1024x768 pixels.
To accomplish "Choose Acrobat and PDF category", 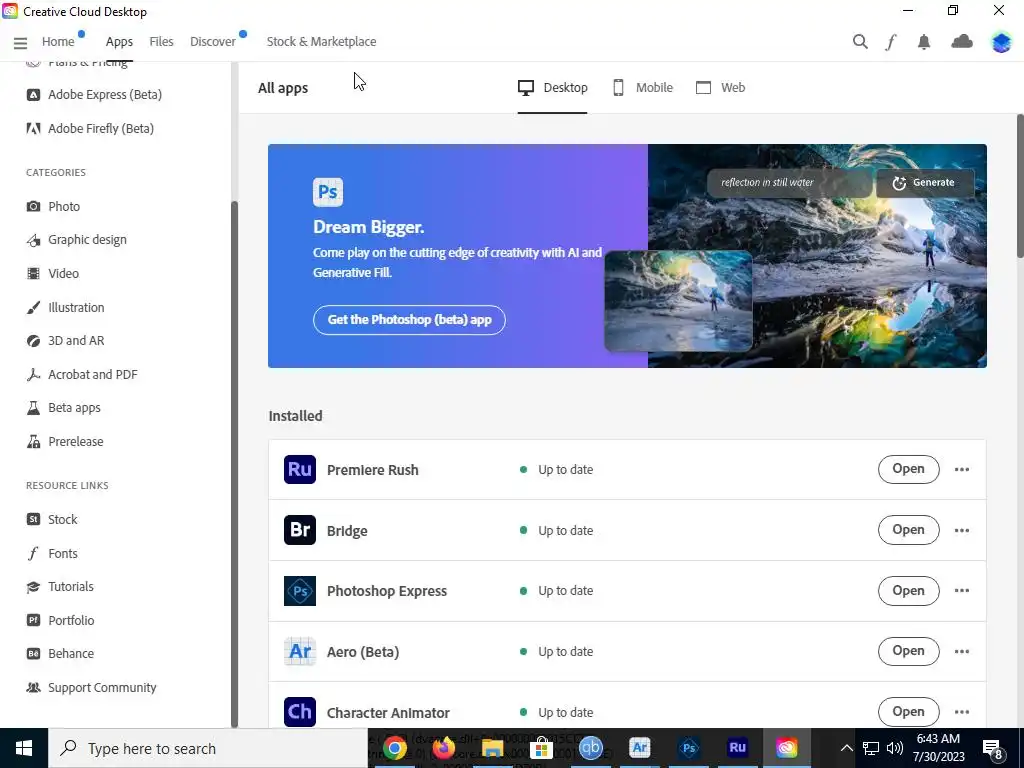I will [82, 375].
